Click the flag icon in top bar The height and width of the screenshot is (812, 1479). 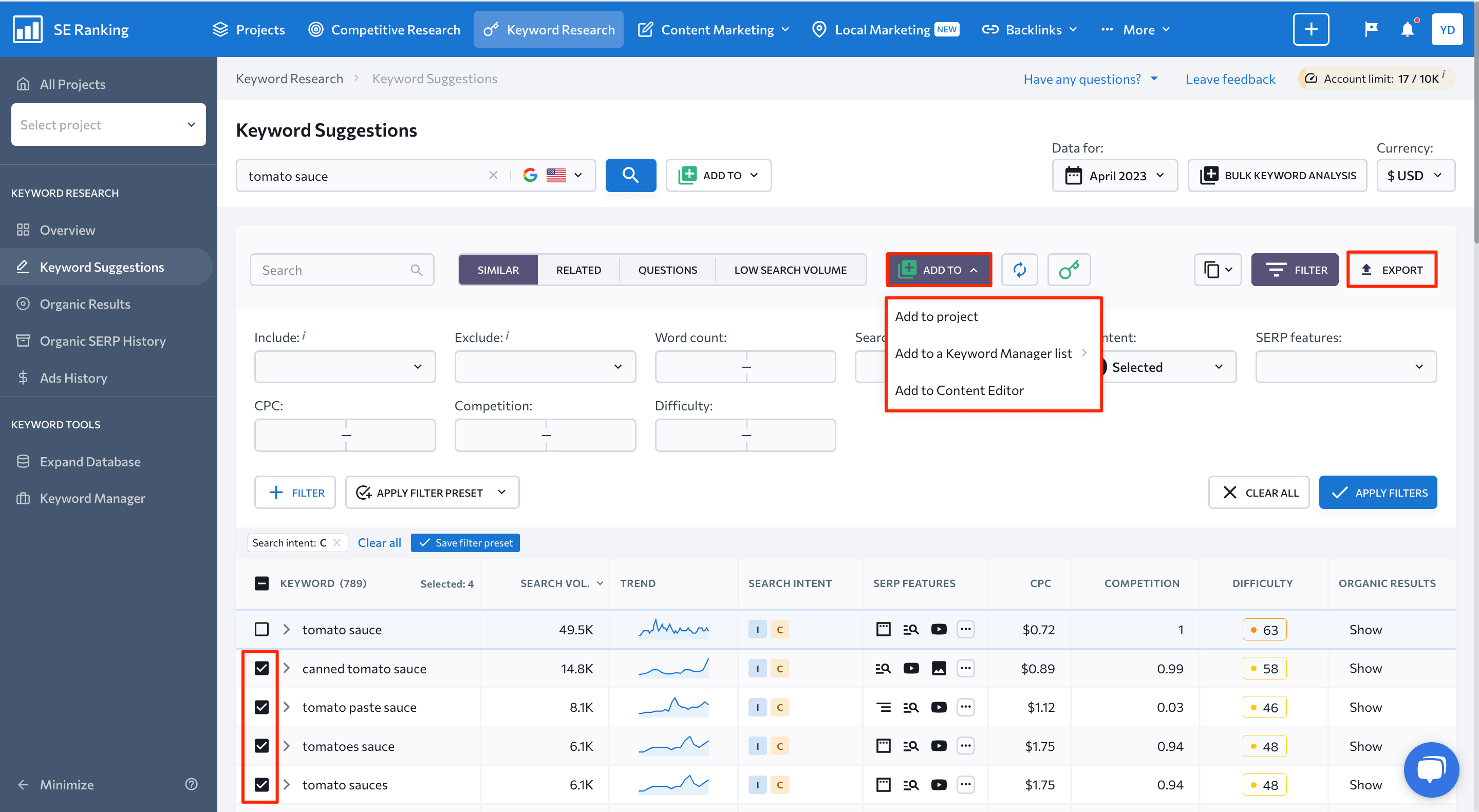point(1371,29)
